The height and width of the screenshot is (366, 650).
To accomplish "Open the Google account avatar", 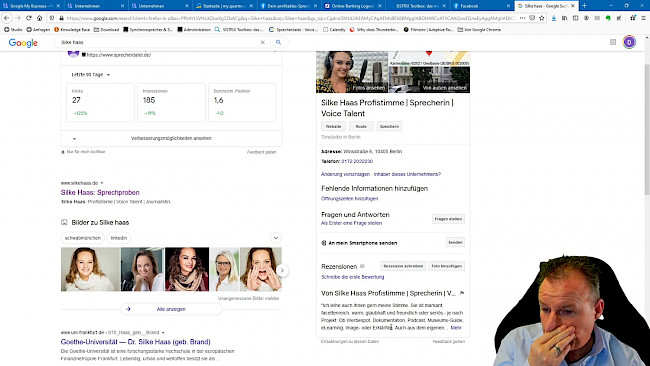I will pos(629,42).
